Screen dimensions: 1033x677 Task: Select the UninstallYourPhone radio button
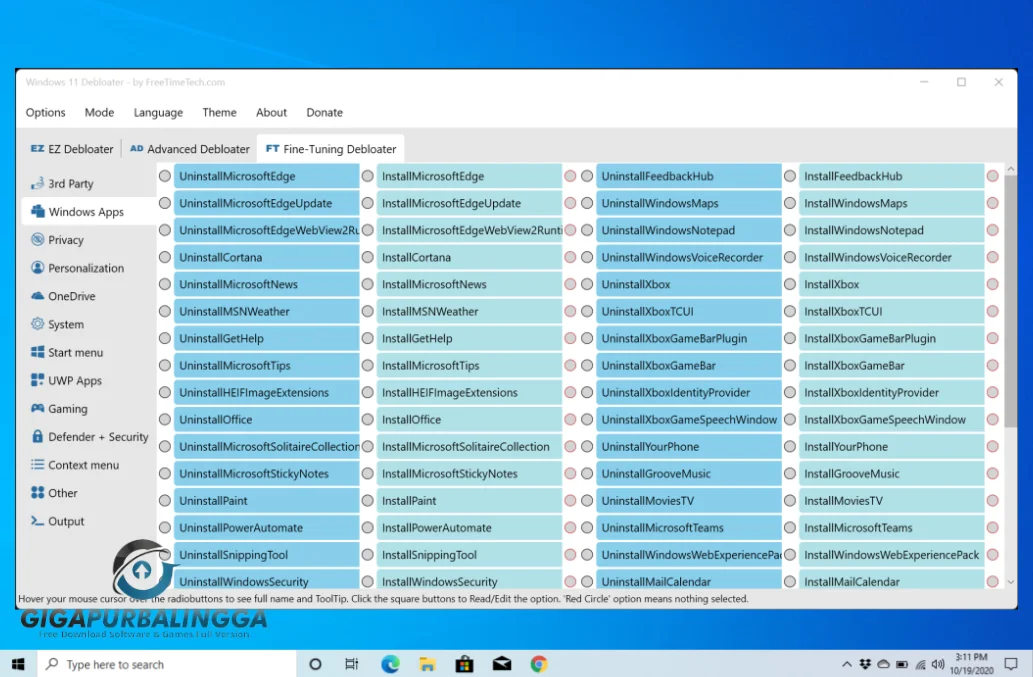[587, 446]
